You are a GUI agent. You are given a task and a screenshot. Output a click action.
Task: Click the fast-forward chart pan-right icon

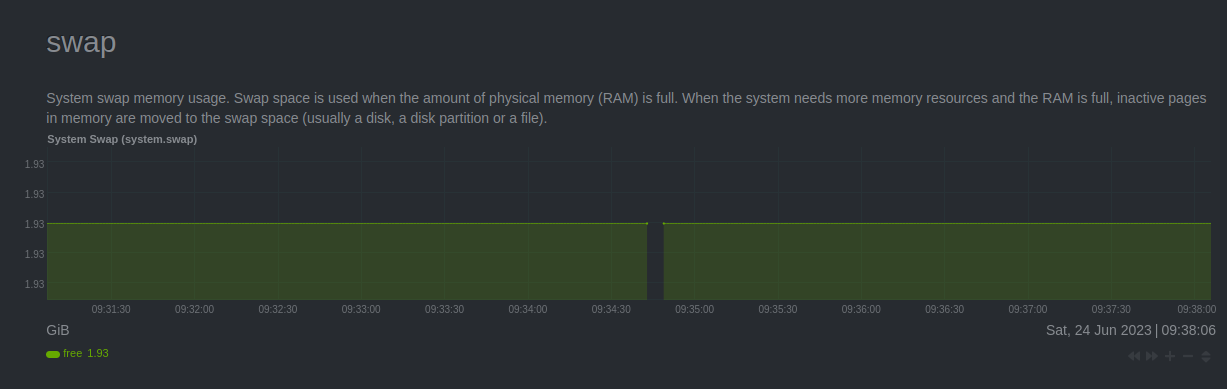pos(1152,356)
